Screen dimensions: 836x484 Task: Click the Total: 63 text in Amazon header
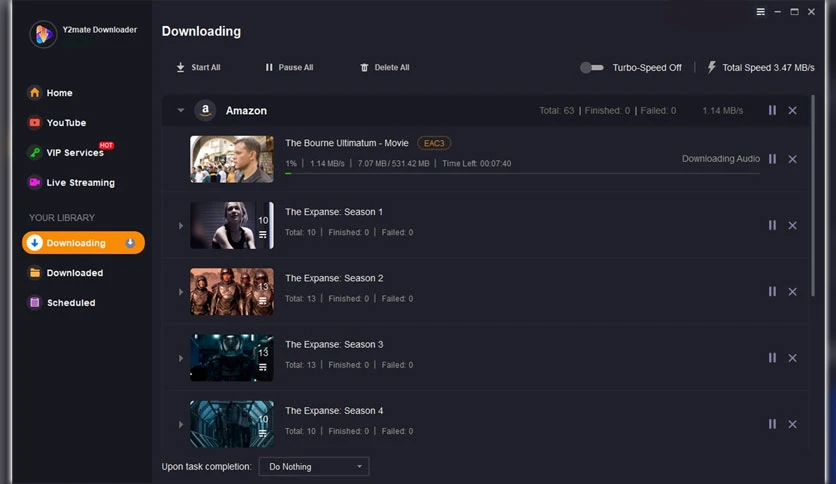click(557, 110)
